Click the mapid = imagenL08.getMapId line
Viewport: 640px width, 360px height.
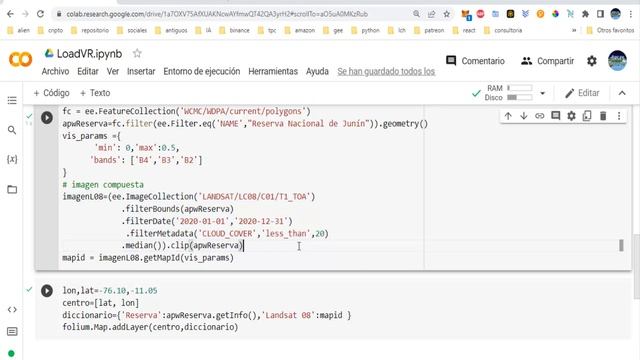[x=148, y=258]
